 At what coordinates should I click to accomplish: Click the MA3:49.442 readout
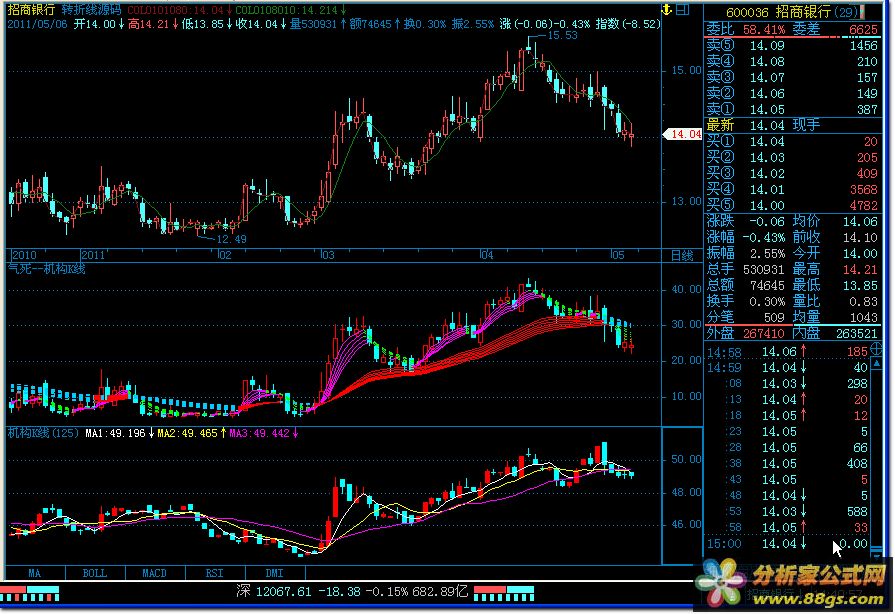pyautogui.click(x=263, y=433)
